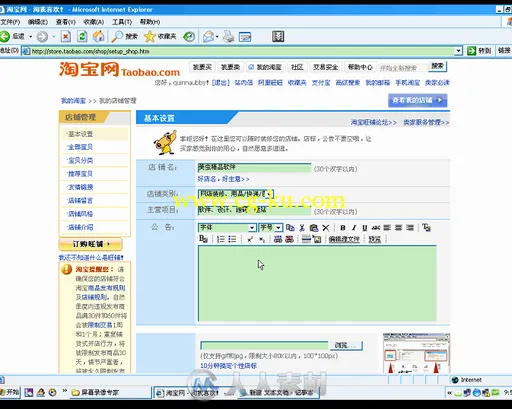Screen dimensions: 512x409
Task: Switch to 屏幕录像专家 taskbar window
Action: (x=110, y=393)
